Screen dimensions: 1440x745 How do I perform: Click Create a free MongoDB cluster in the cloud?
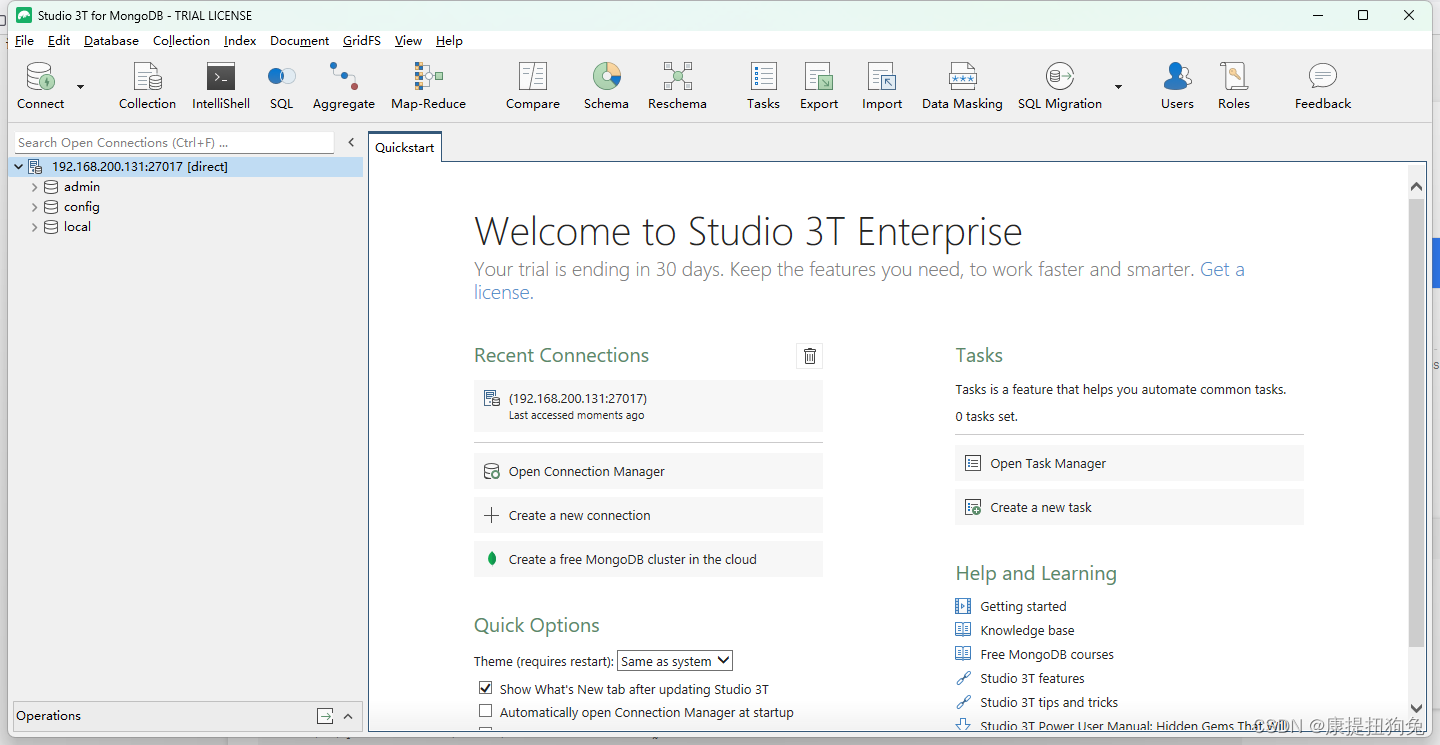click(648, 559)
